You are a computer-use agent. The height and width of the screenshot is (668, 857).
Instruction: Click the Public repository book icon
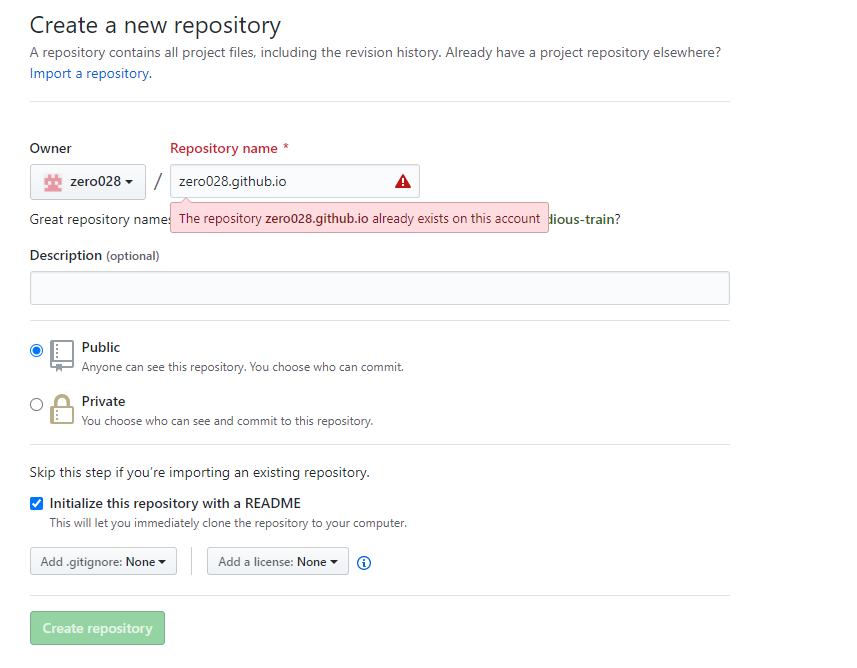pyautogui.click(x=62, y=355)
